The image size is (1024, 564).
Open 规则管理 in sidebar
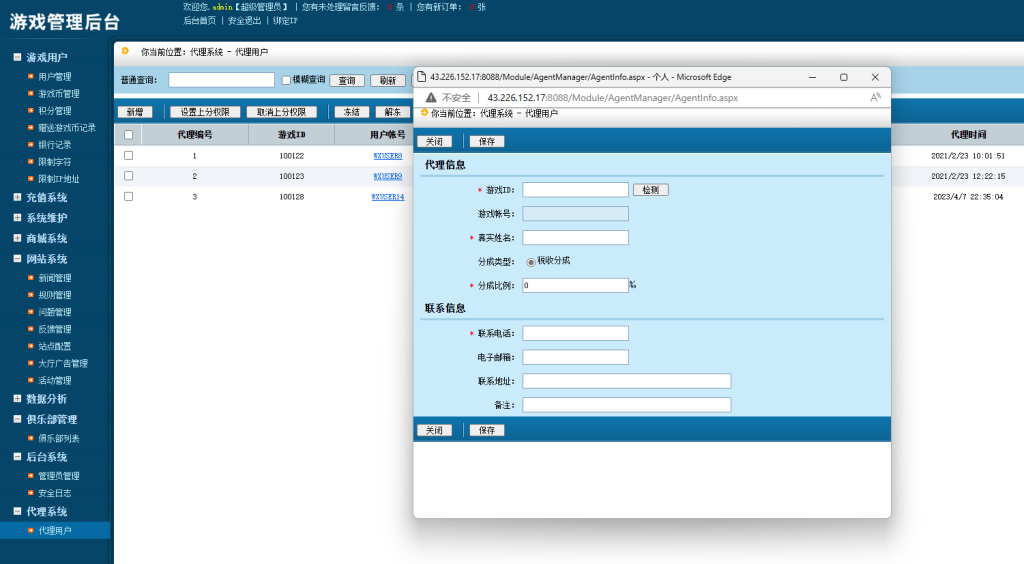point(55,294)
